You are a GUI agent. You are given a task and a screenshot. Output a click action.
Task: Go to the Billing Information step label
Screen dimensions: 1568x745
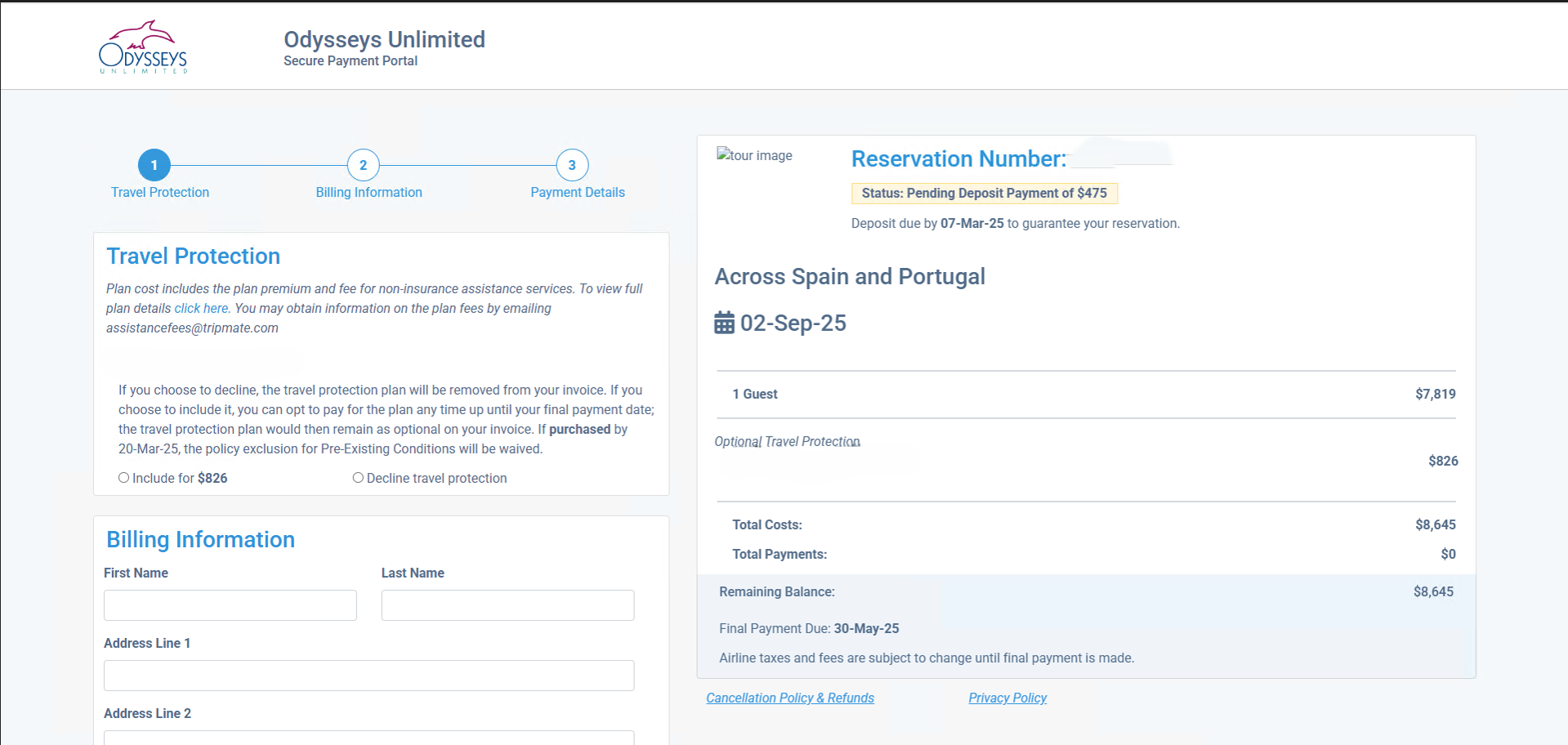click(369, 193)
